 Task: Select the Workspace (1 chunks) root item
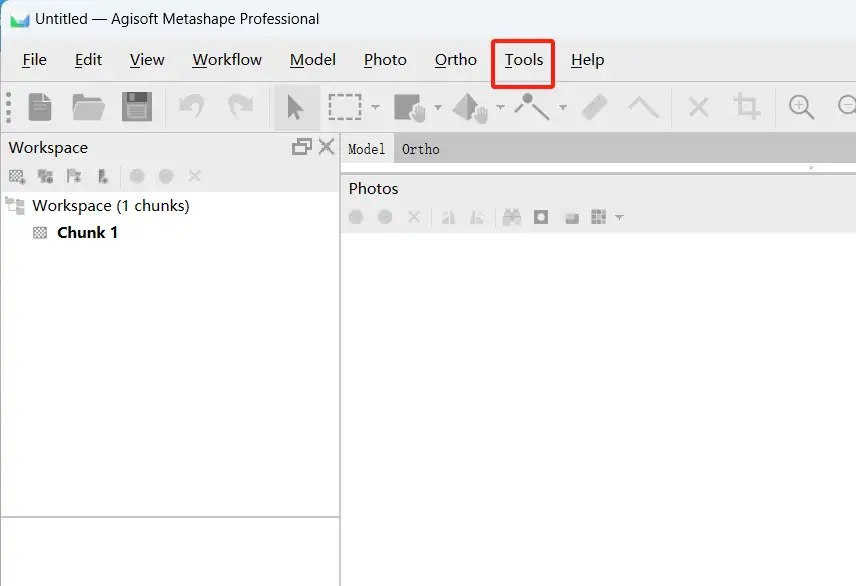[110, 206]
